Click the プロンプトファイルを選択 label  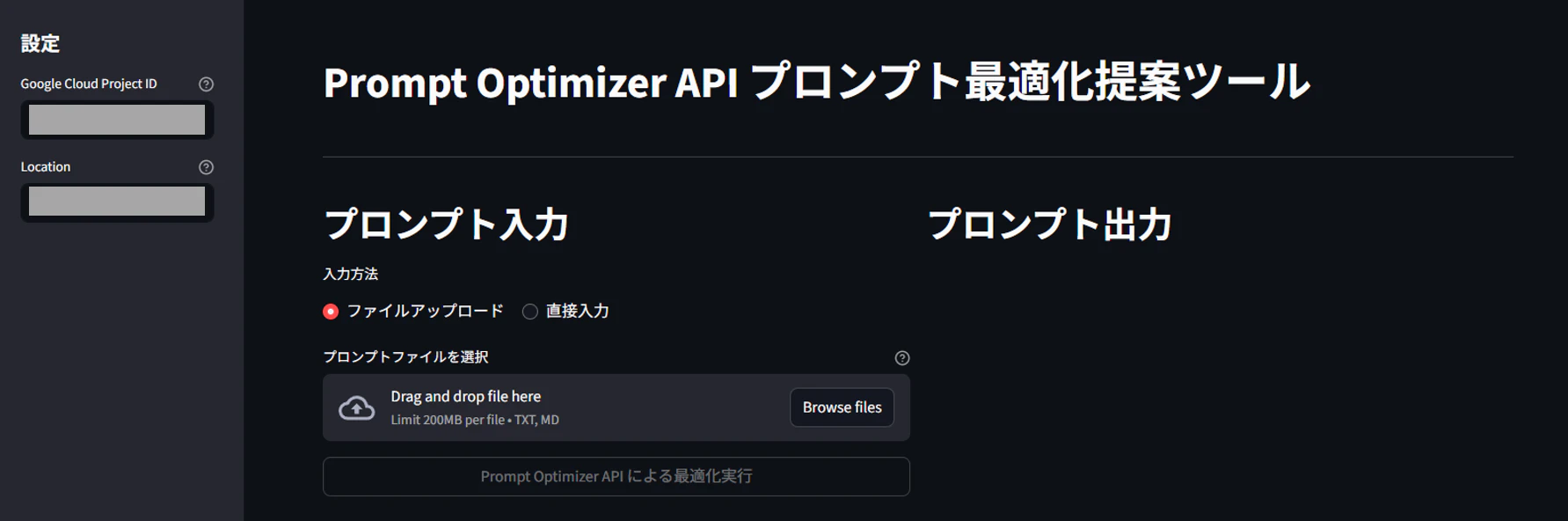(405, 356)
